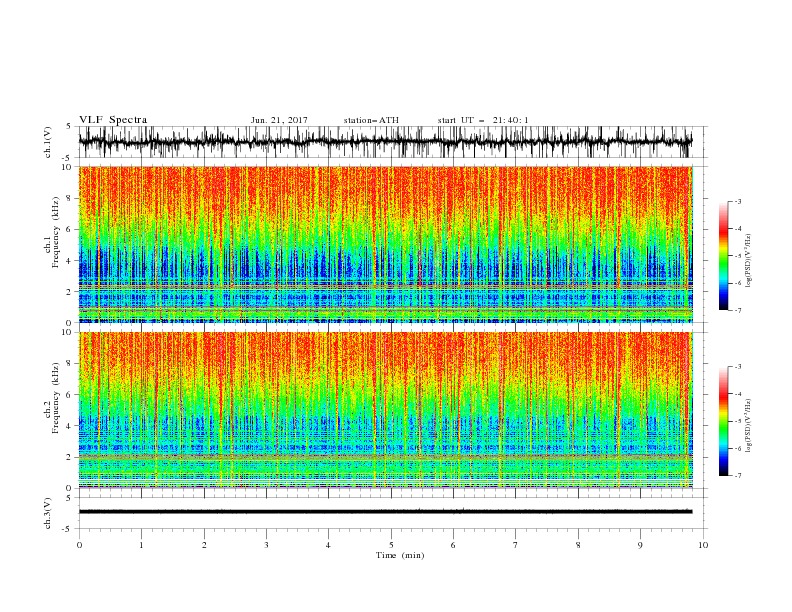Click the ch.2 frequency tick label "2"

[x=70, y=457]
